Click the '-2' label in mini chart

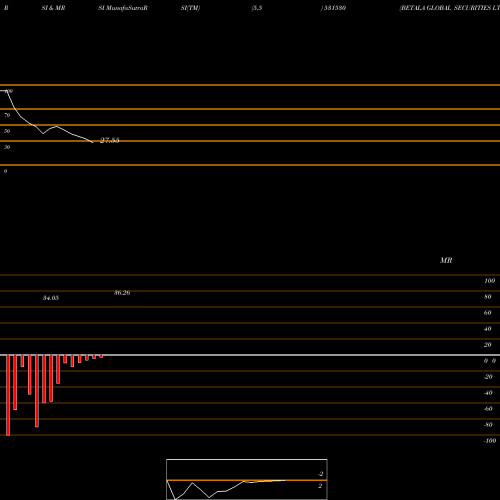[321, 474]
